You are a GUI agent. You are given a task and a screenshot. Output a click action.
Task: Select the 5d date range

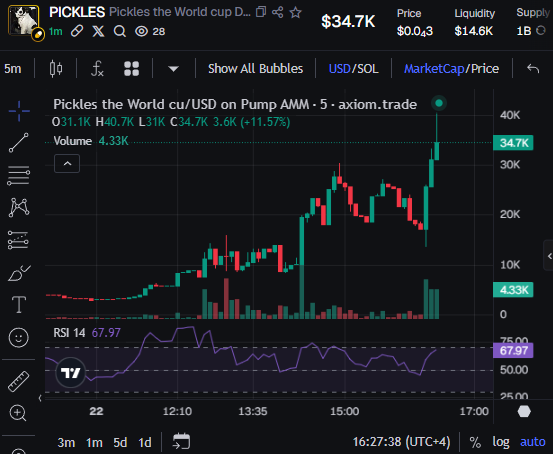[120, 442]
